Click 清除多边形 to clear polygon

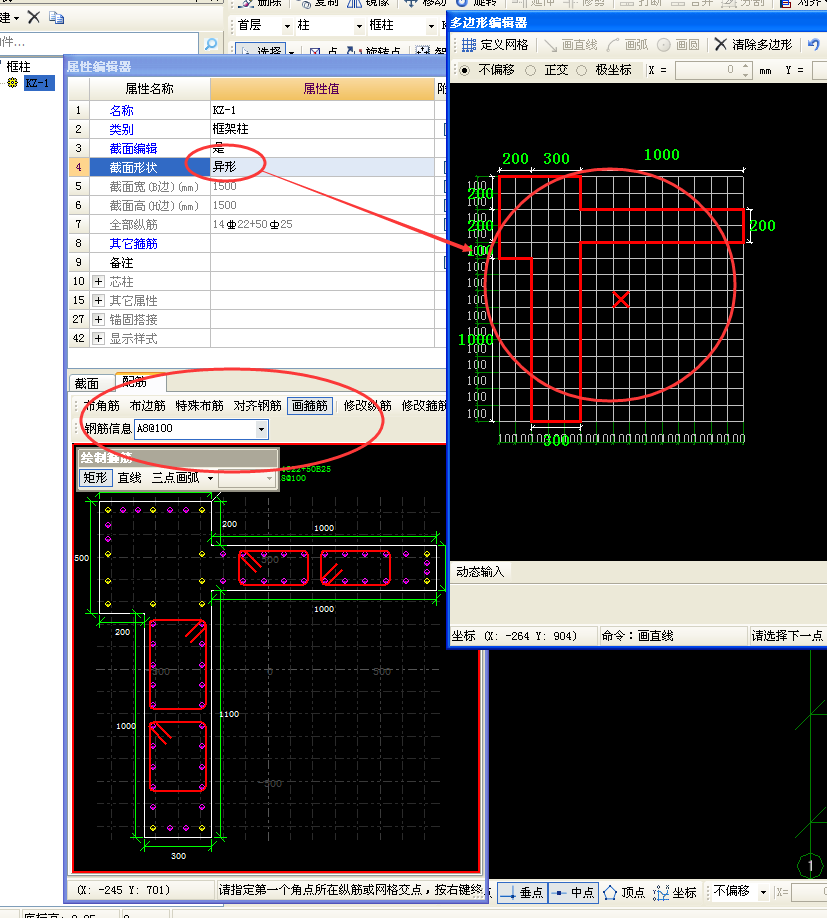(753, 45)
